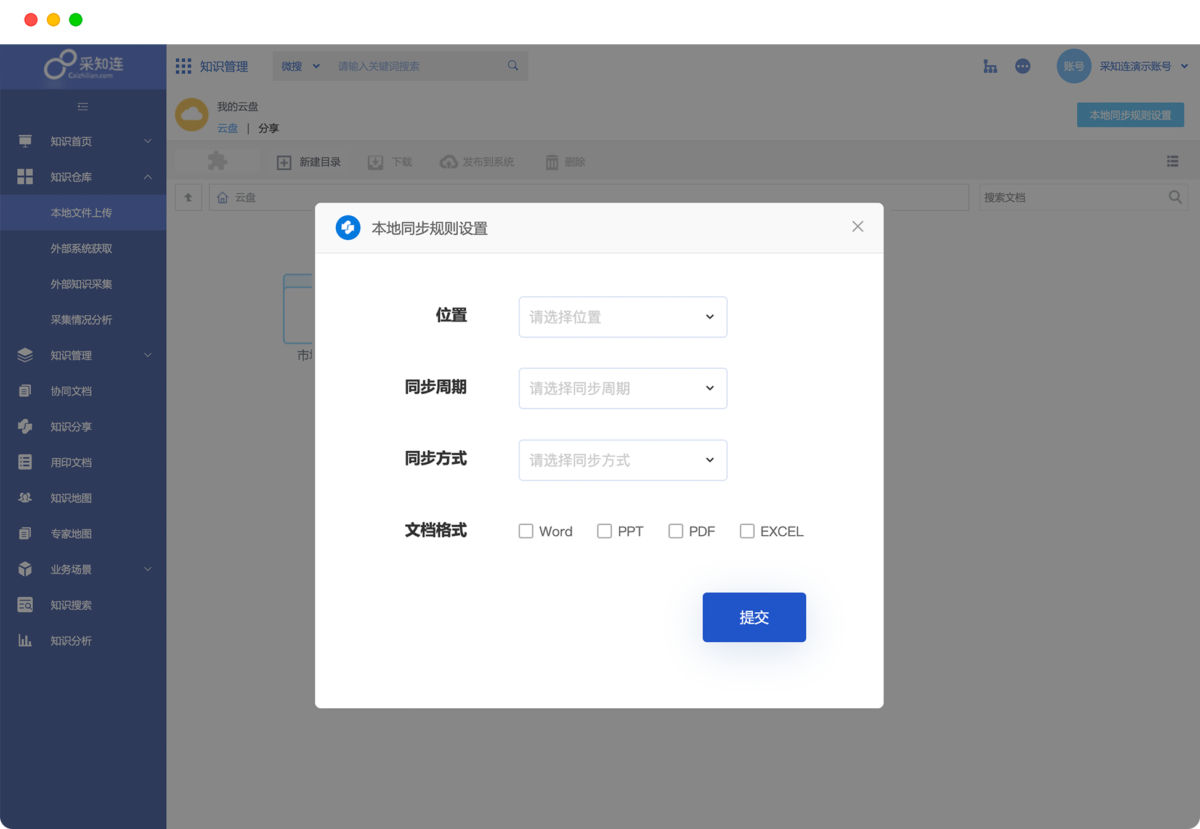Click the 协同文档 sidebar icon
The image size is (1200, 829).
[x=25, y=391]
